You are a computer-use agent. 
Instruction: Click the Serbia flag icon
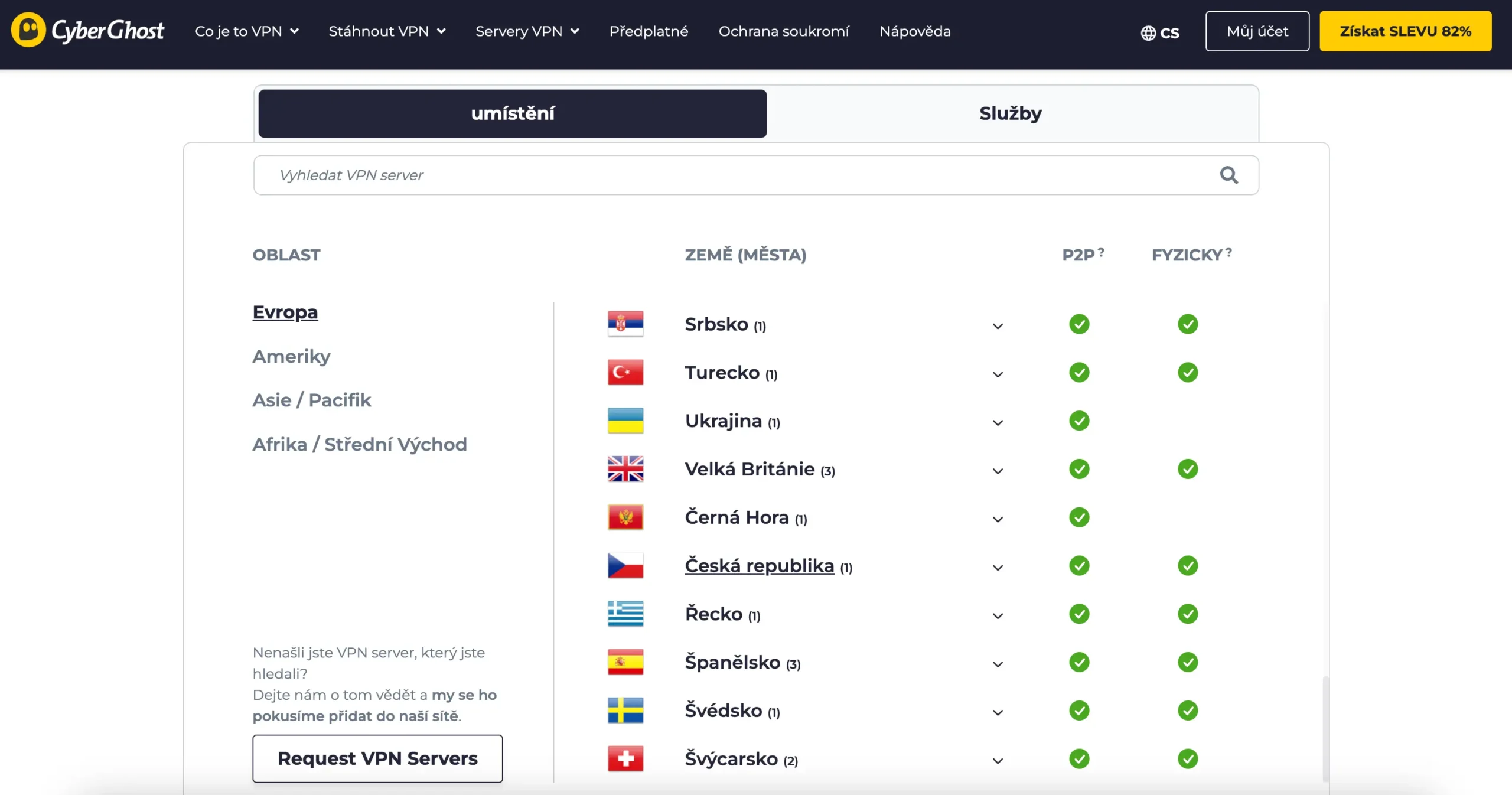click(625, 324)
